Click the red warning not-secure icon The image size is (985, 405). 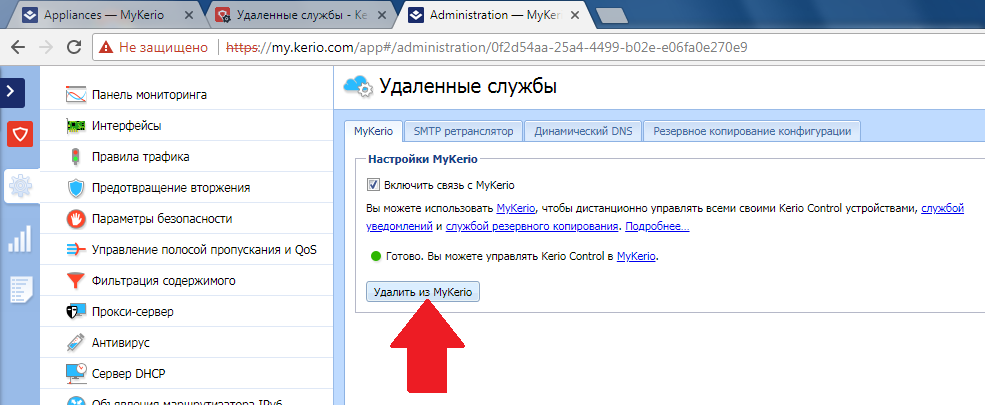[x=106, y=47]
